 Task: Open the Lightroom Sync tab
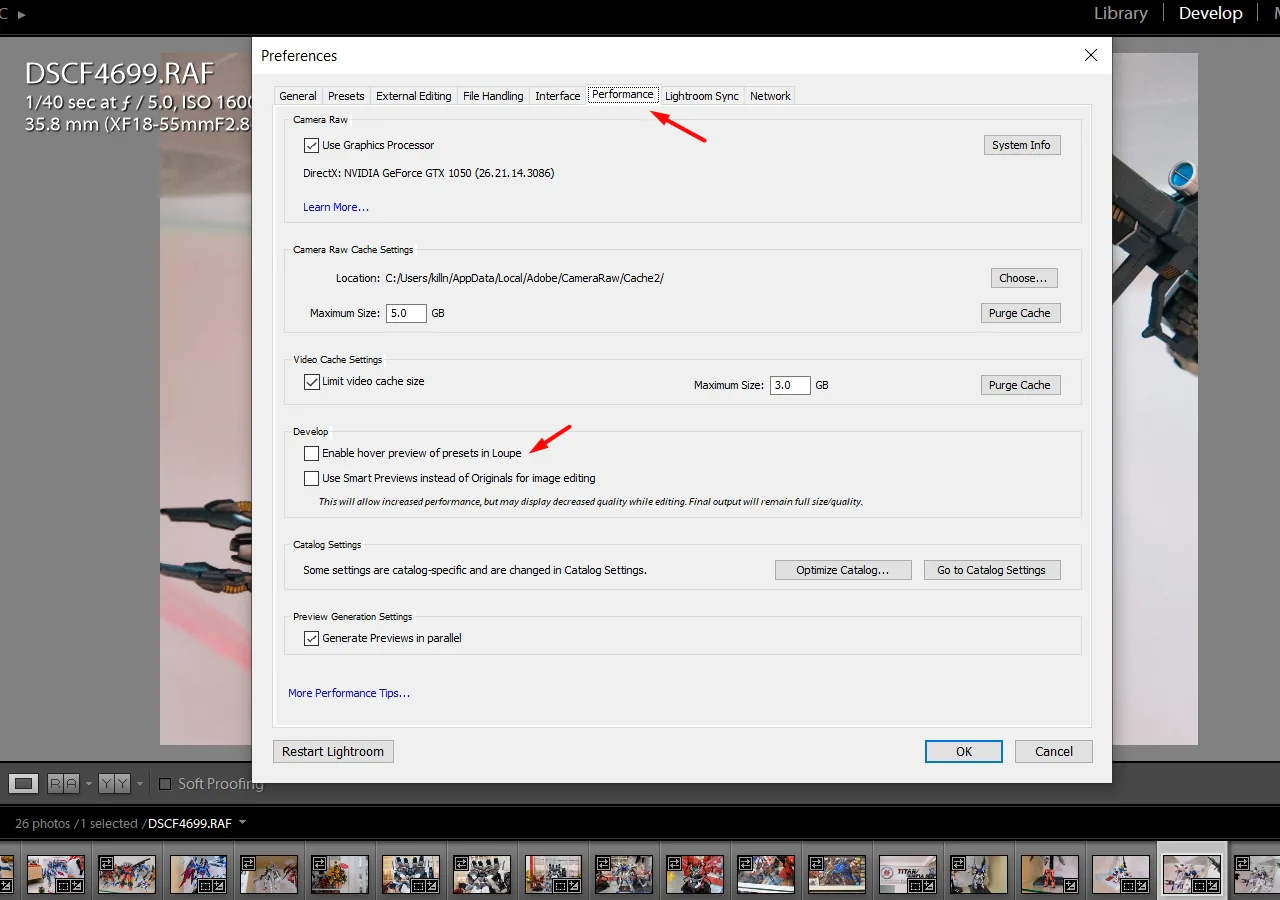click(702, 96)
